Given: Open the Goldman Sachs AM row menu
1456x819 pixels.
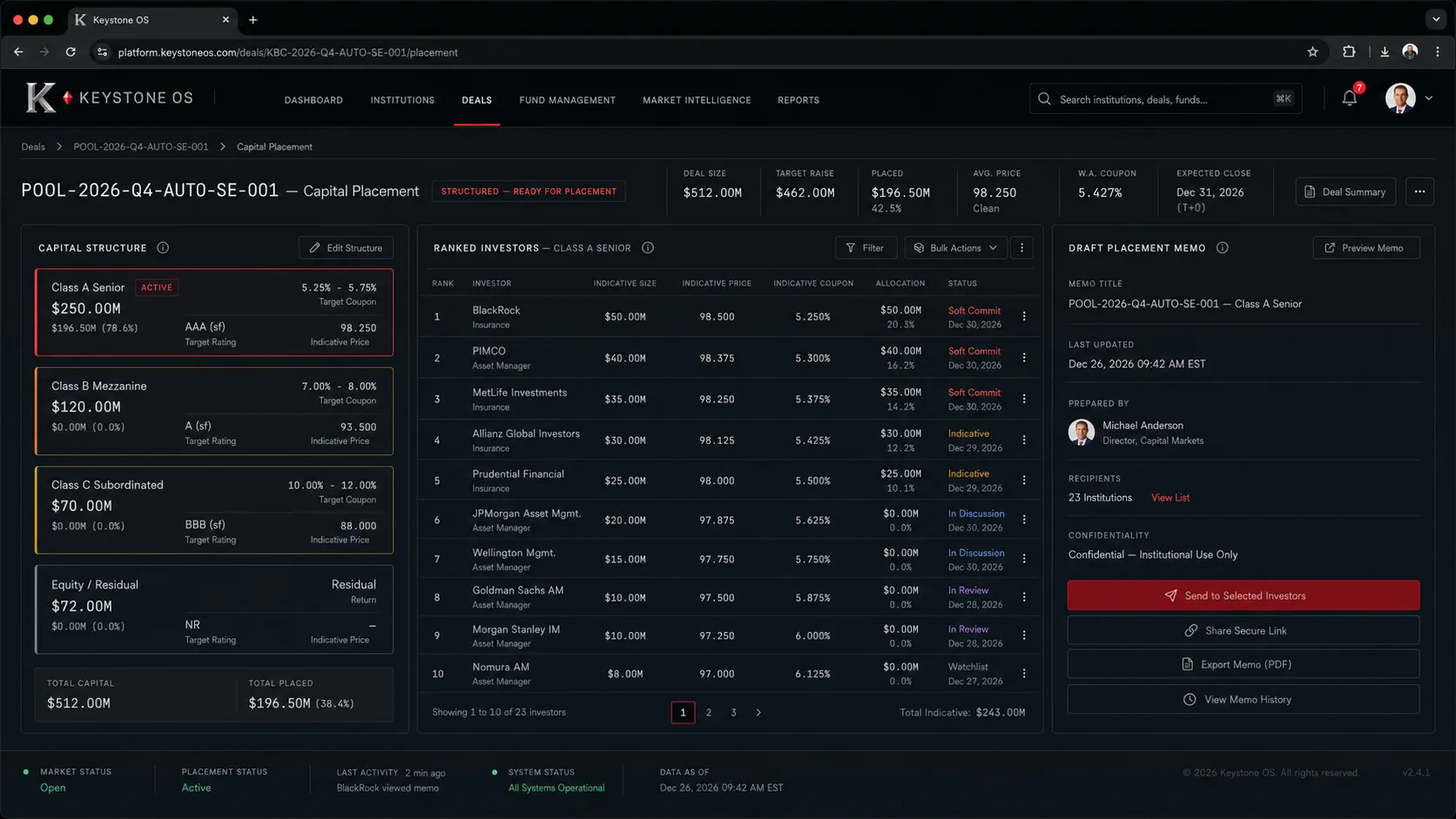Looking at the screenshot, I should [x=1024, y=597].
